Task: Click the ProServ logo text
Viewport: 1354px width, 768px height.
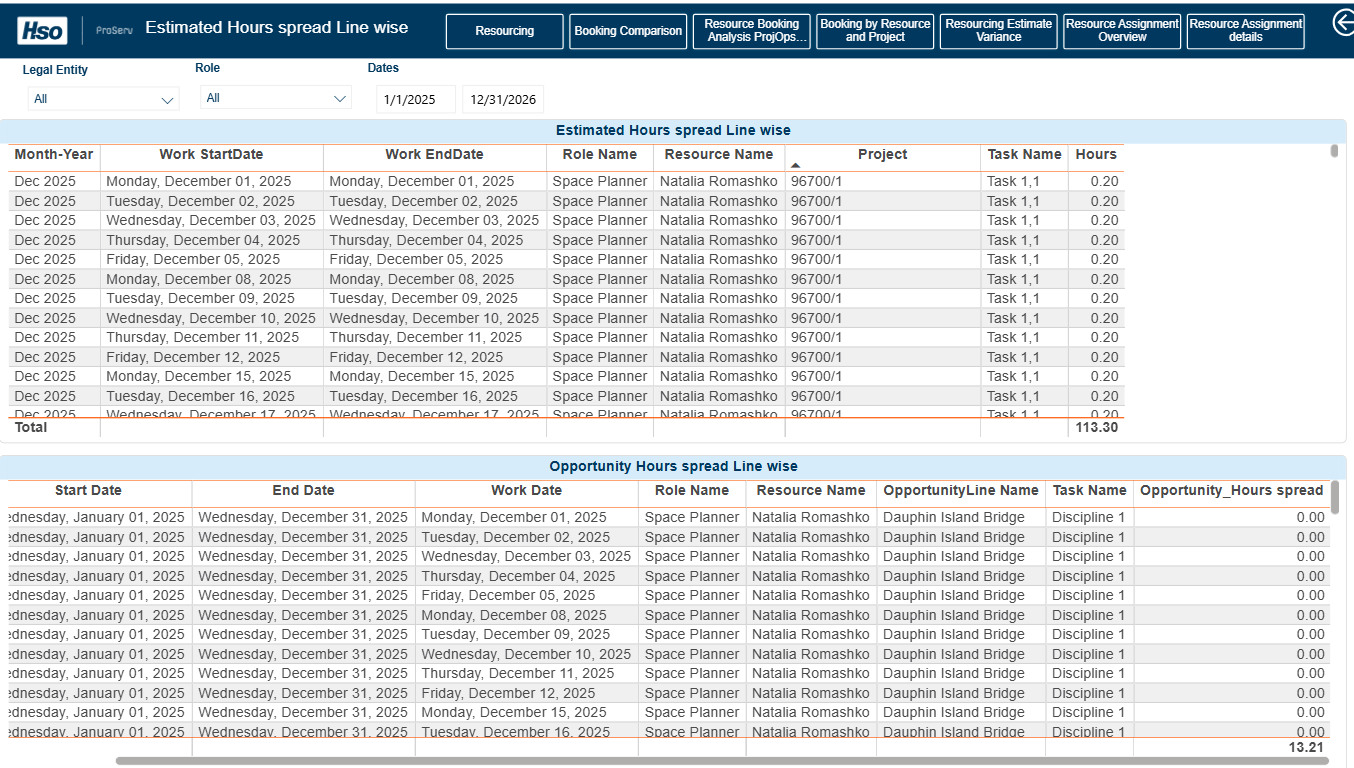Action: pyautogui.click(x=114, y=30)
